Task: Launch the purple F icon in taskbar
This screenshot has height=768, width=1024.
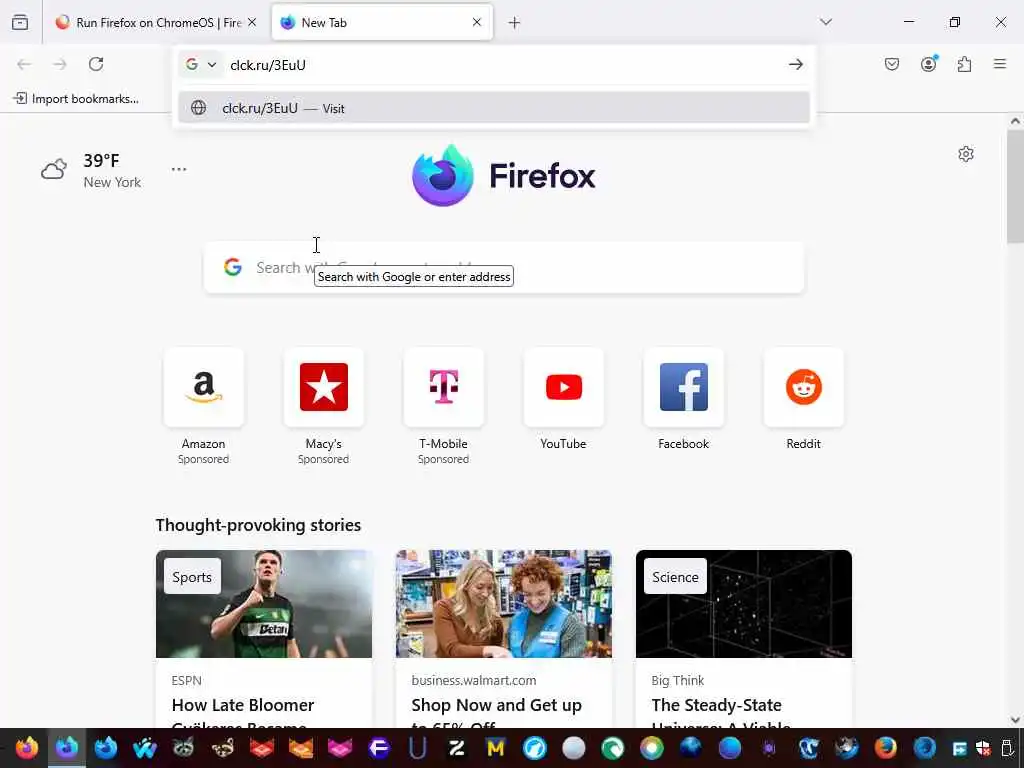Action: click(379, 747)
